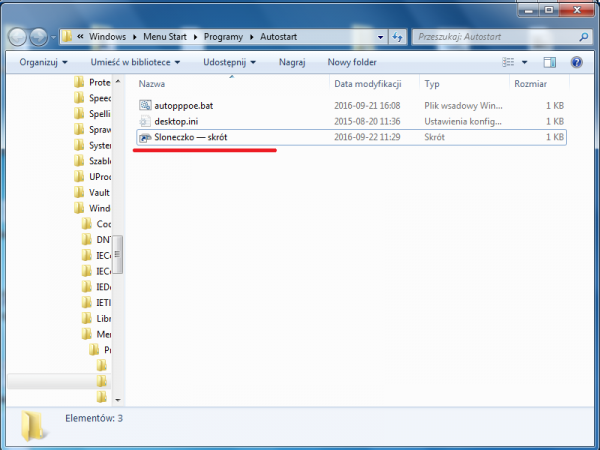Open the Mer subfolder in tree
The height and width of the screenshot is (450, 600).
[96, 334]
